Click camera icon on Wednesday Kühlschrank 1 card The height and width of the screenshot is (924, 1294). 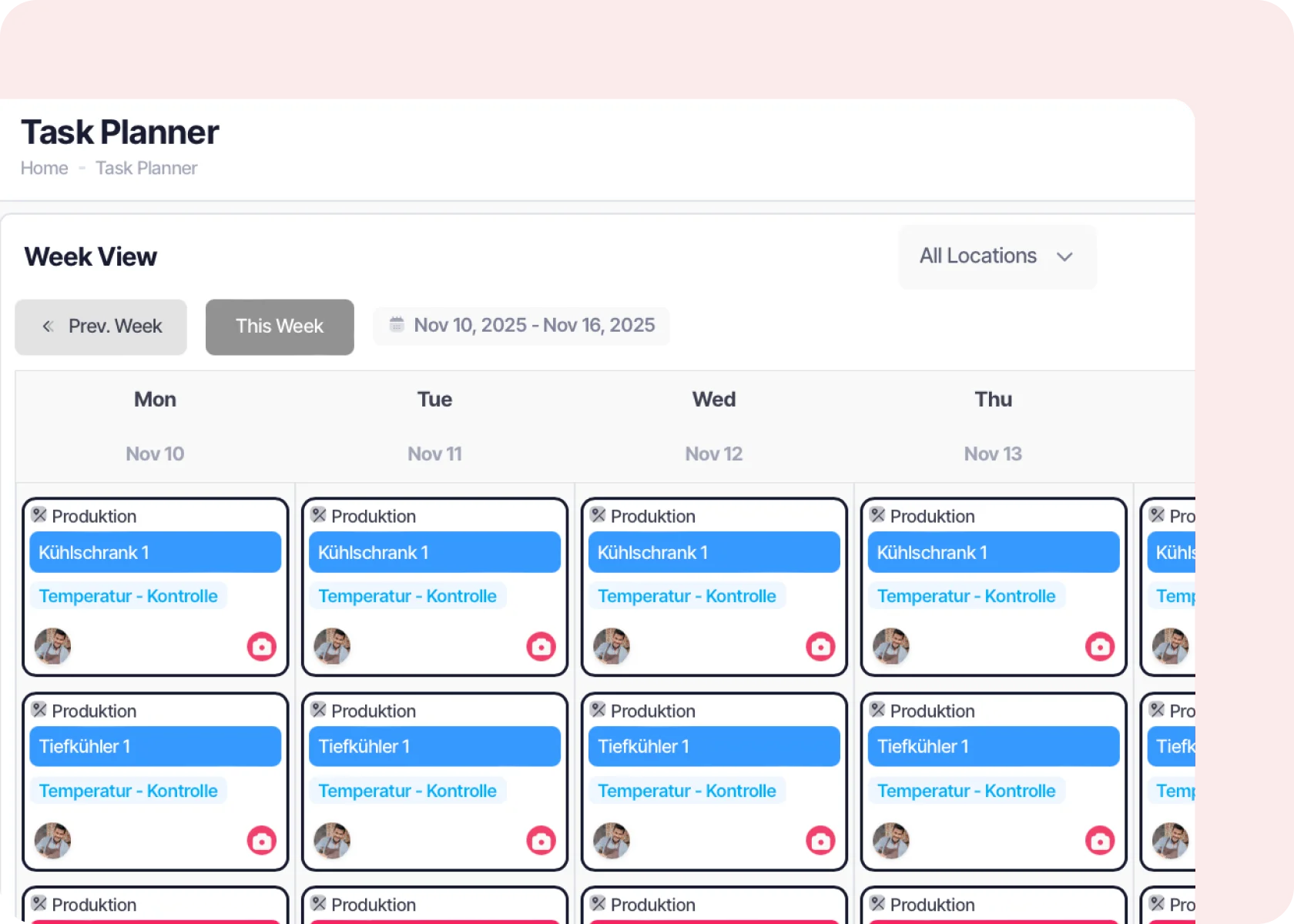(x=820, y=647)
